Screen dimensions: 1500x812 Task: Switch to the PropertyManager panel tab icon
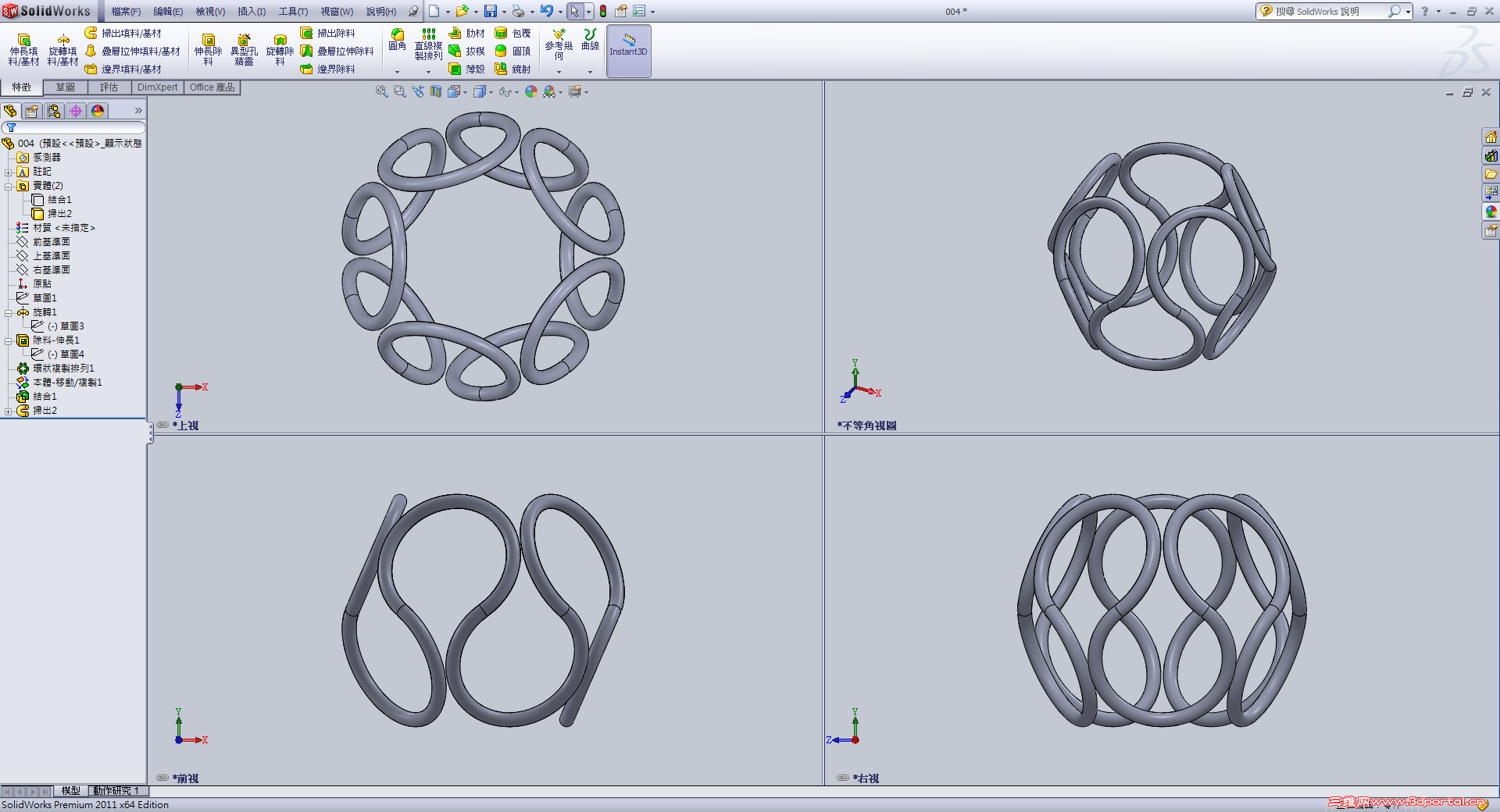32,111
